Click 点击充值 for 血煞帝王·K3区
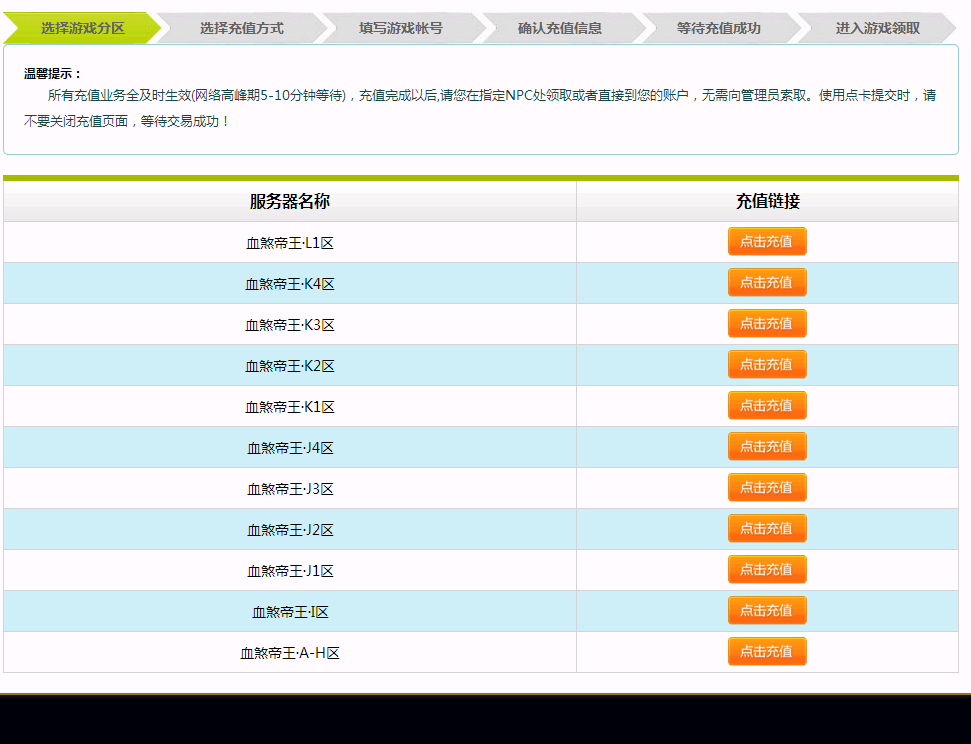 click(767, 323)
